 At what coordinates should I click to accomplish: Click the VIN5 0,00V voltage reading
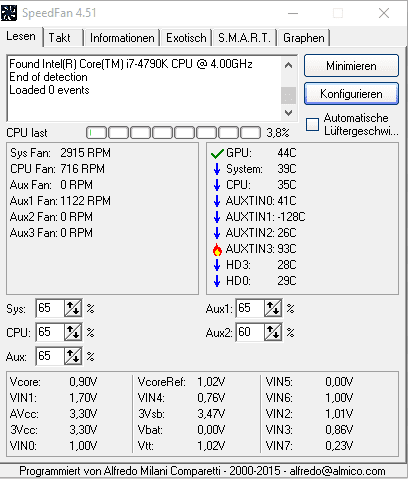click(309, 382)
